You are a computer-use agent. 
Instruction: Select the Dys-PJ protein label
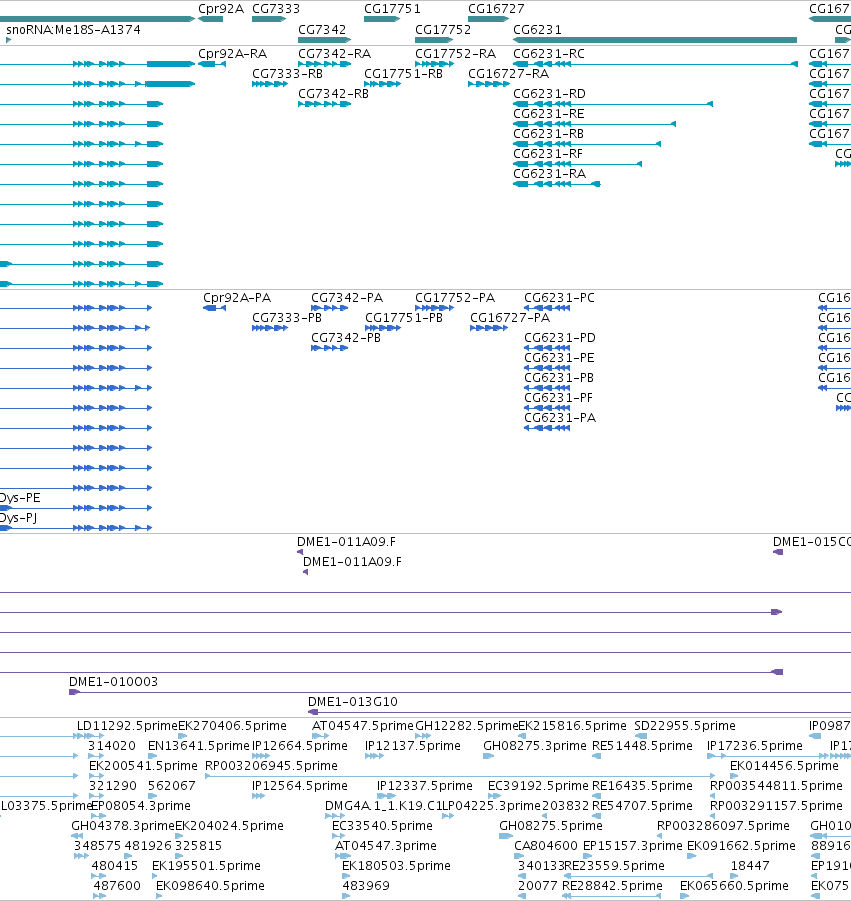click(18, 518)
